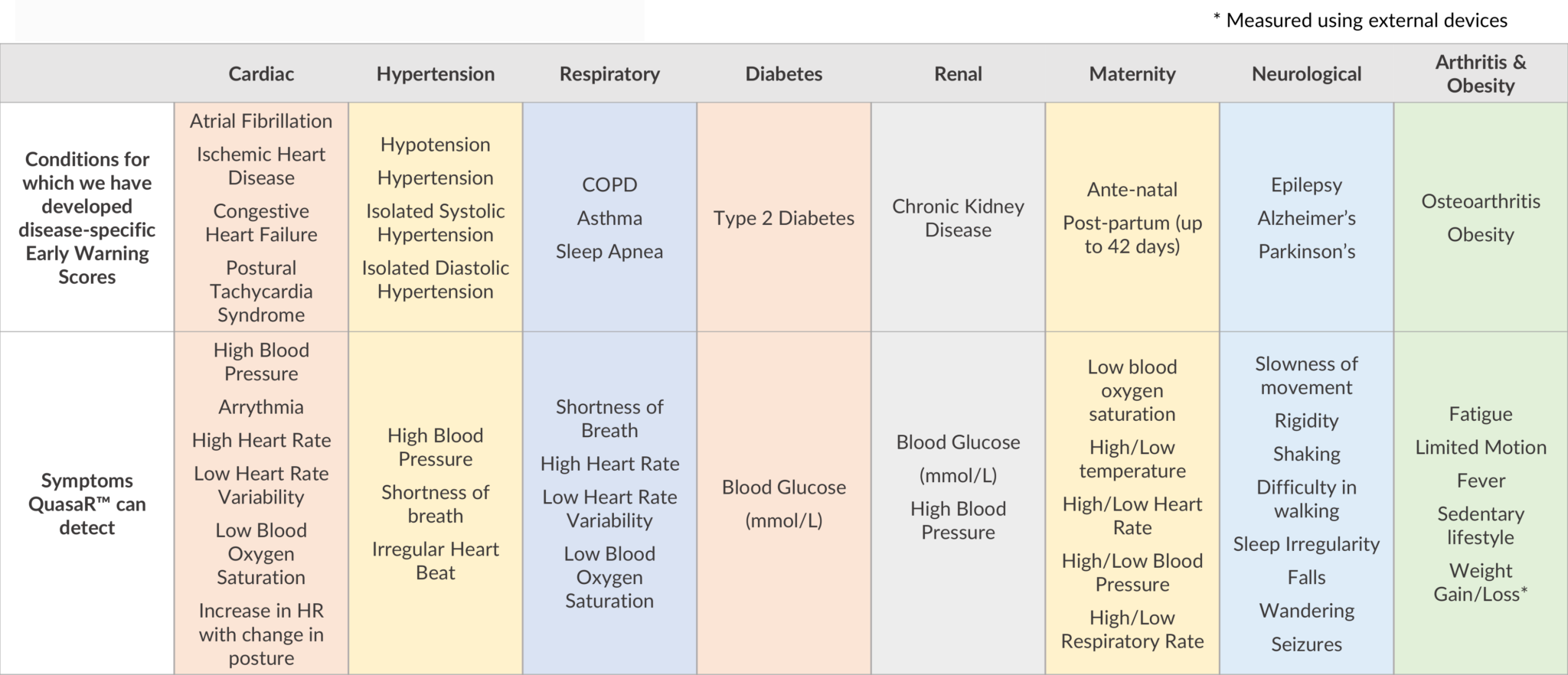Click the Respiratory column header
1568x675 pixels.
click(609, 74)
